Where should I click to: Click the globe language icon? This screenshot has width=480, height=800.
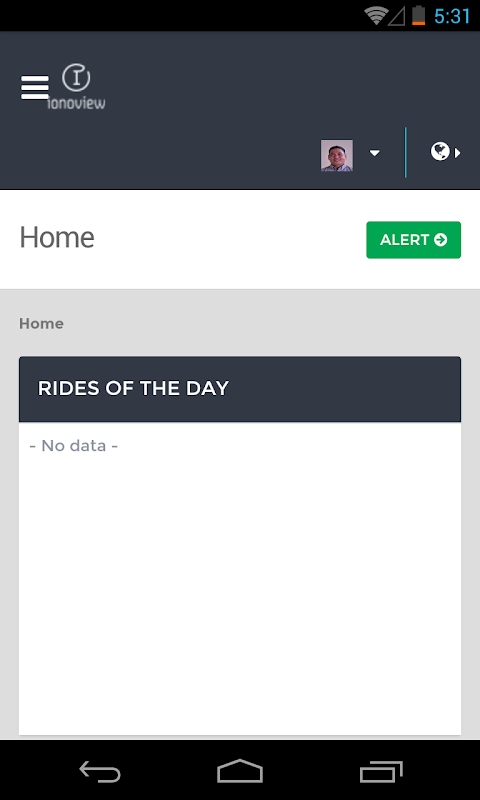pos(440,152)
